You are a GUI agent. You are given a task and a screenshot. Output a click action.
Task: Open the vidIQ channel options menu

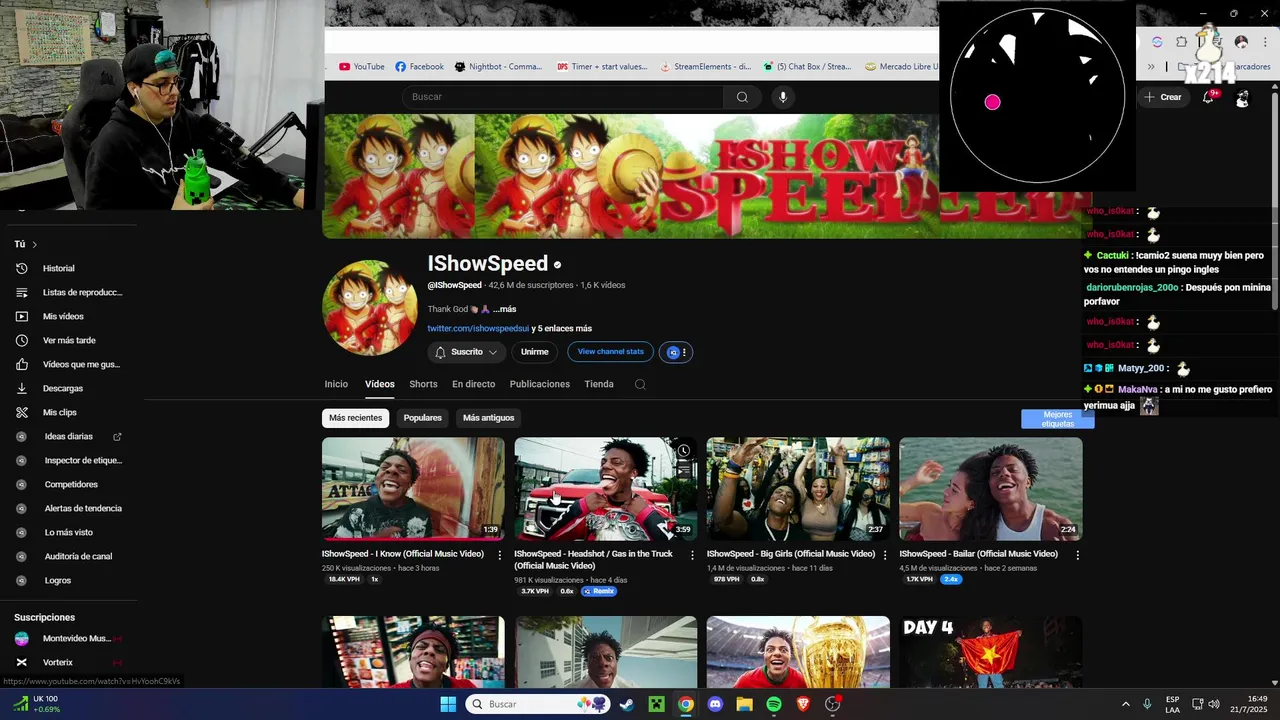point(676,352)
